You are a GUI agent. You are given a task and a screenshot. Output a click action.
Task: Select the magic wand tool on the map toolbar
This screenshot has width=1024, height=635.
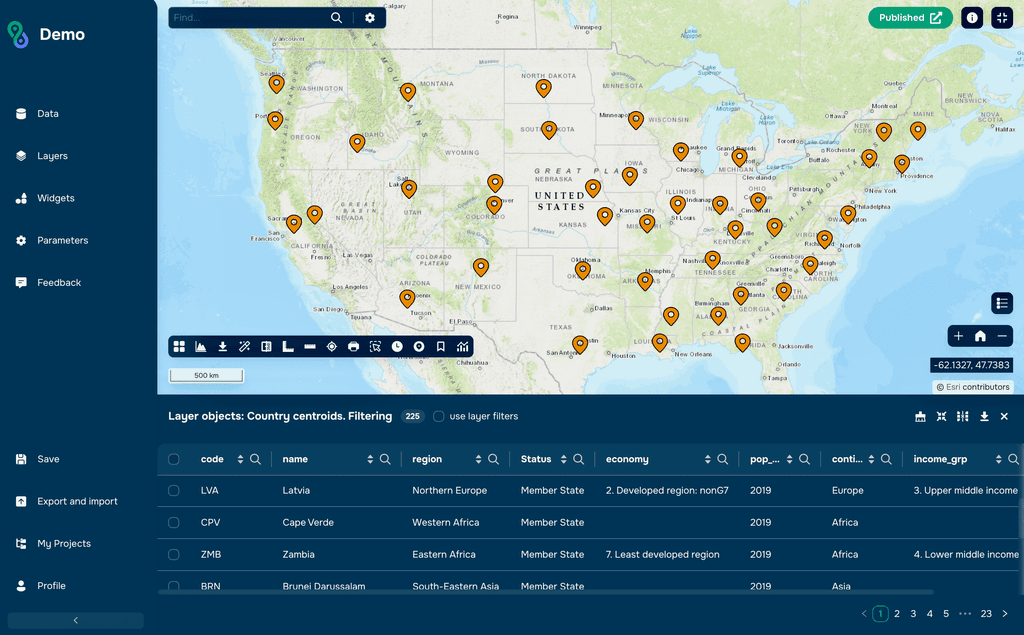tap(245, 346)
